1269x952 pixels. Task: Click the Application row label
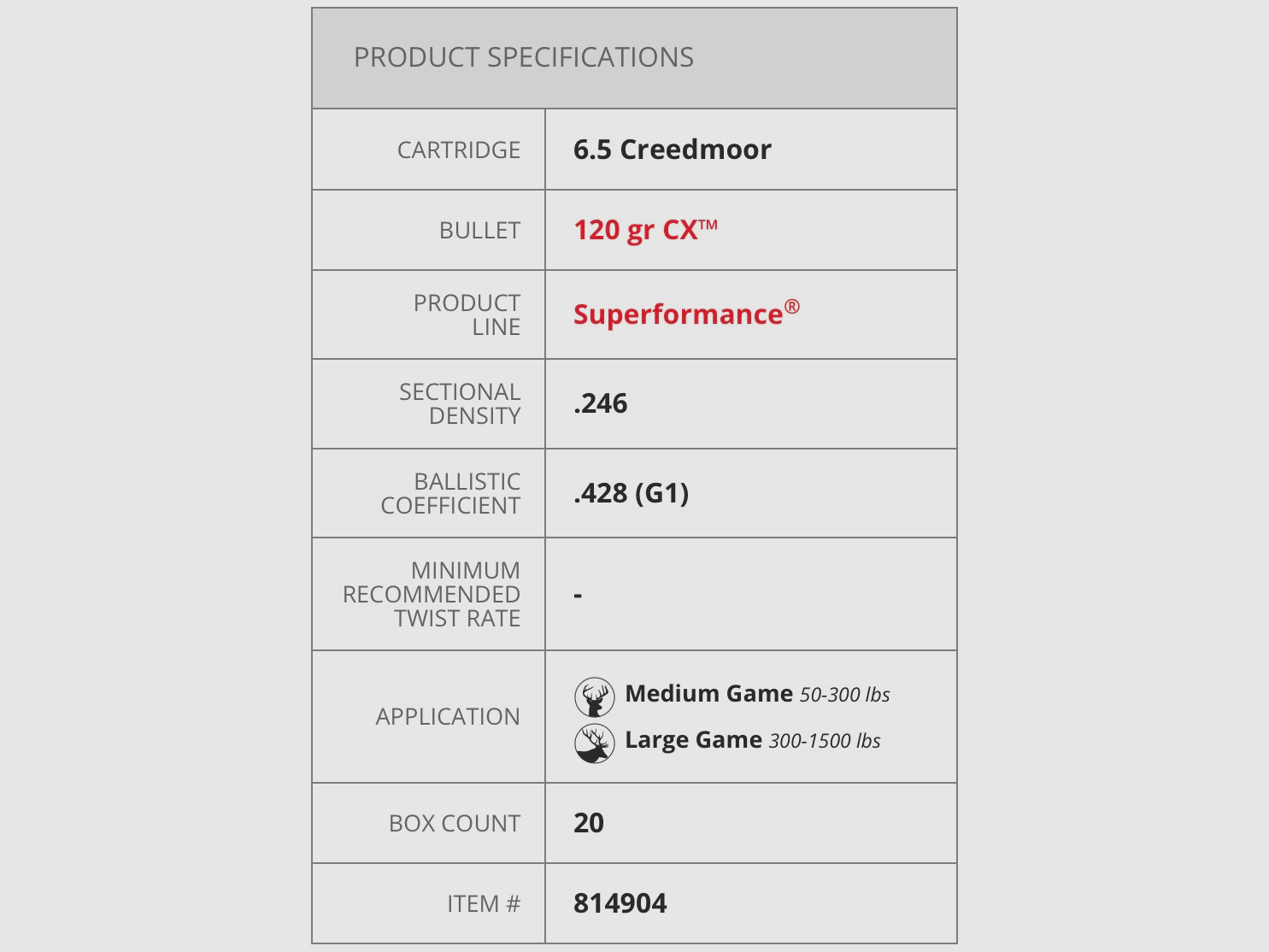[447, 716]
